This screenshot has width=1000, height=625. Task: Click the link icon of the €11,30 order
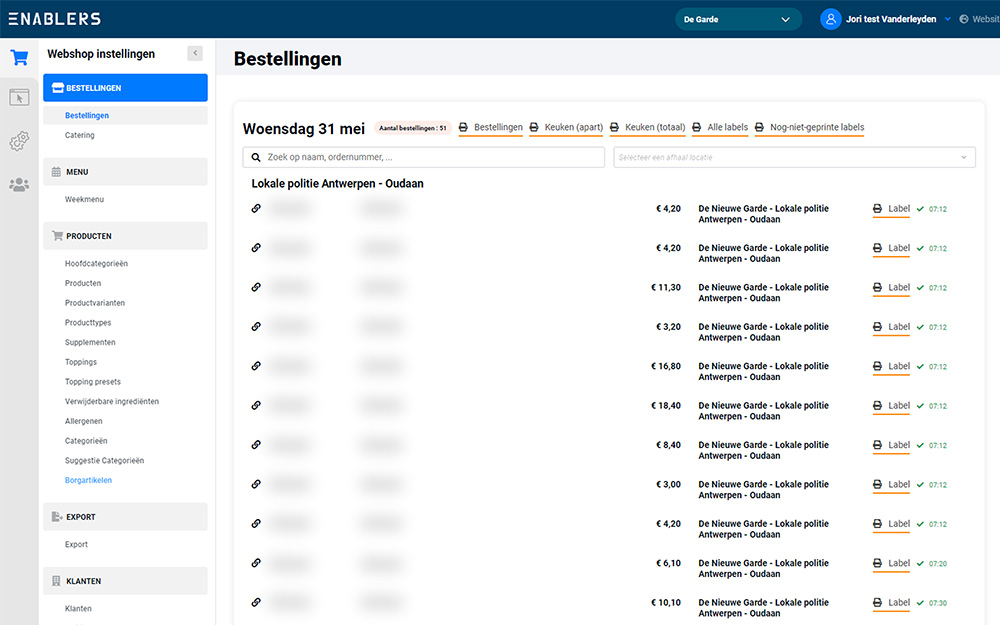256,287
